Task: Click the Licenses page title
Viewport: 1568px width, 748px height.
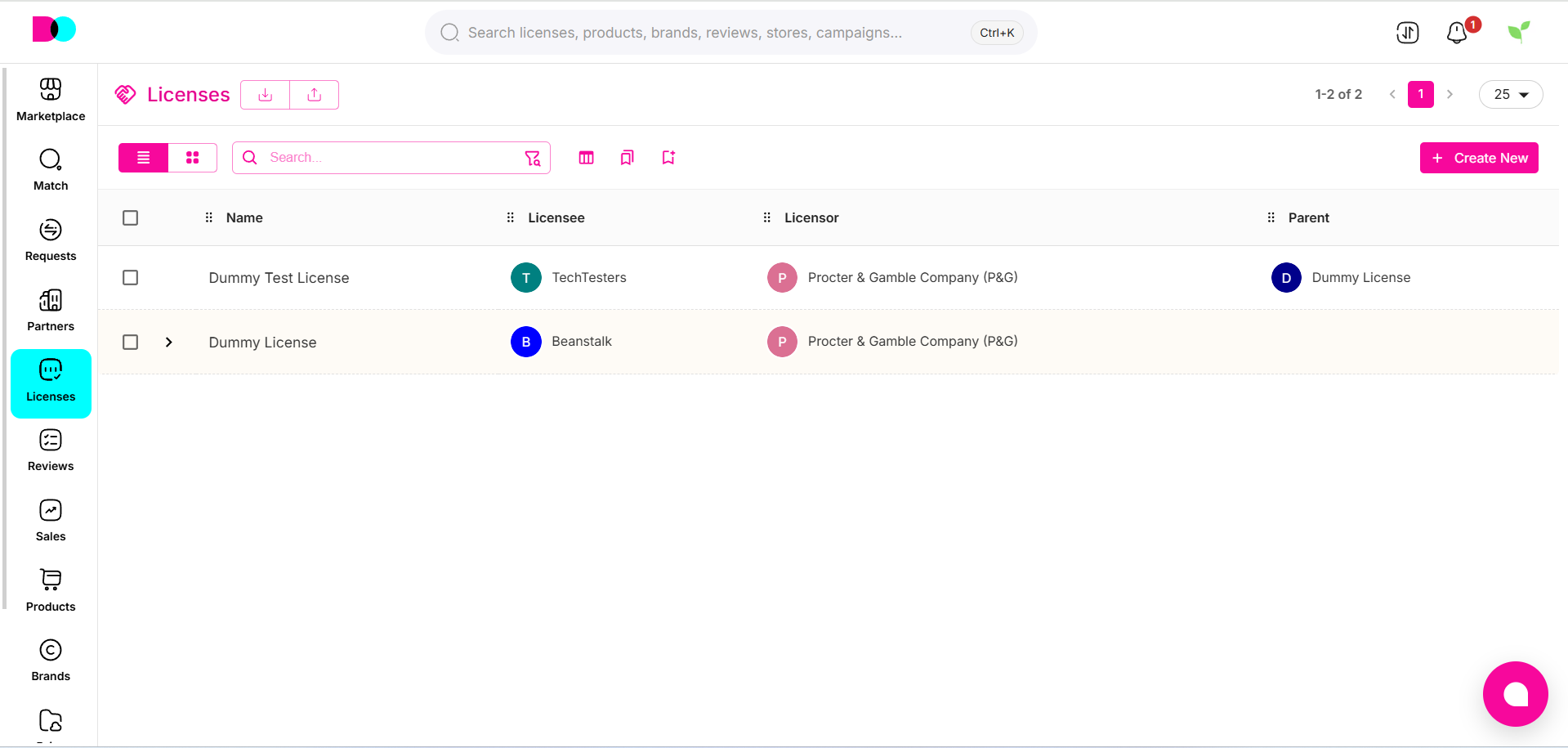Action: tap(189, 95)
